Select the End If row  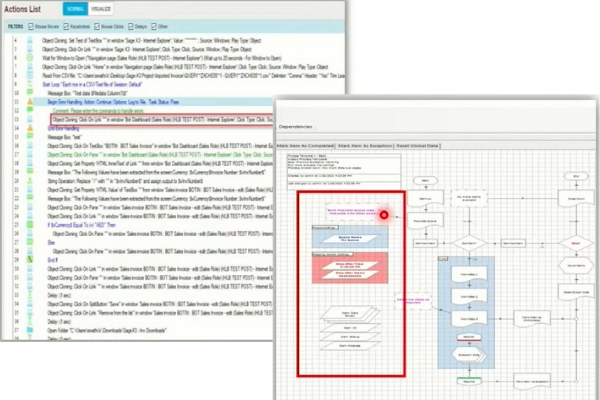click(x=52, y=260)
